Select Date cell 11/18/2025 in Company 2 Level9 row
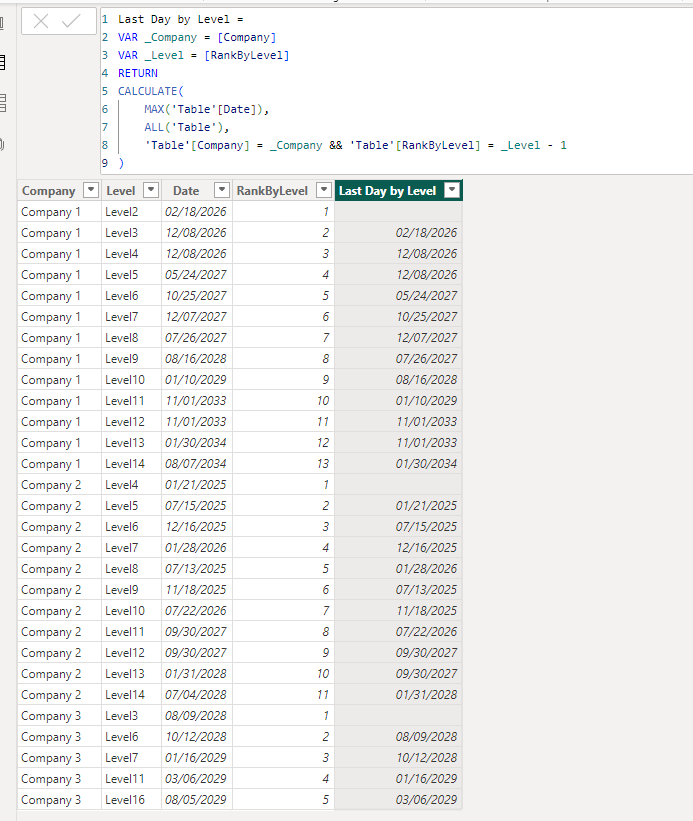693x821 pixels. point(197,590)
